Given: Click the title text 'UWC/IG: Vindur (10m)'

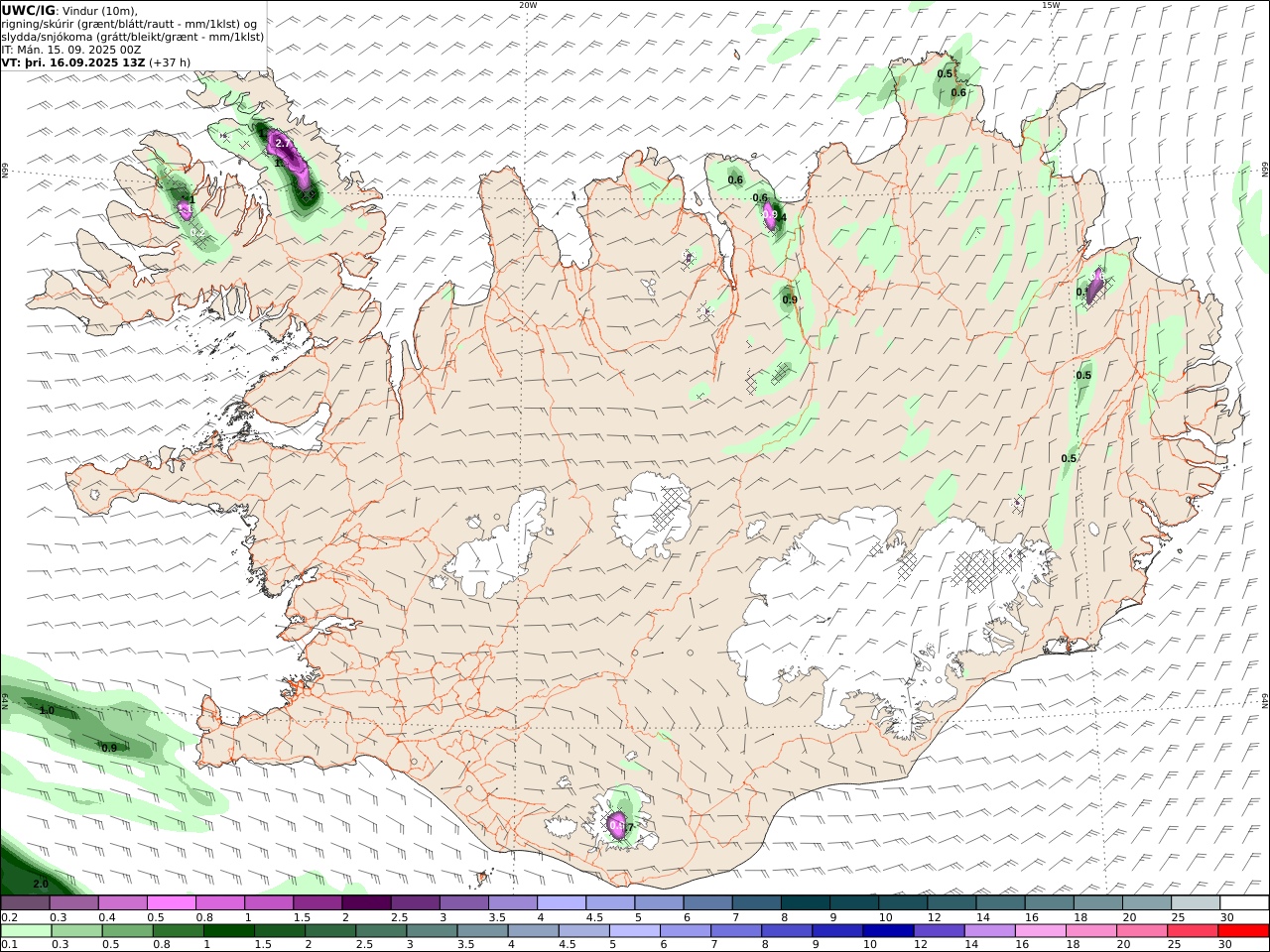Looking at the screenshot, I should [71, 11].
